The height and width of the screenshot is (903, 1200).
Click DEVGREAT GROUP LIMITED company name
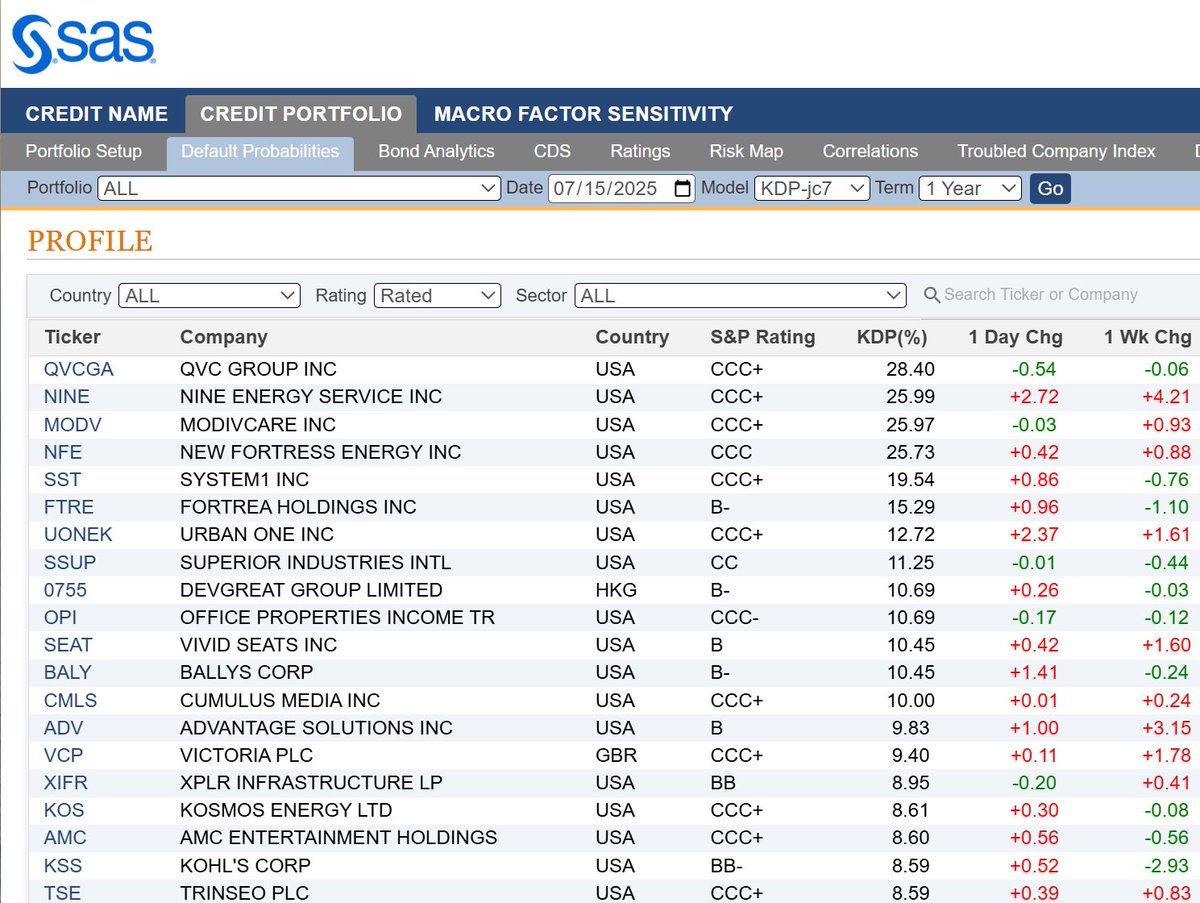click(311, 590)
